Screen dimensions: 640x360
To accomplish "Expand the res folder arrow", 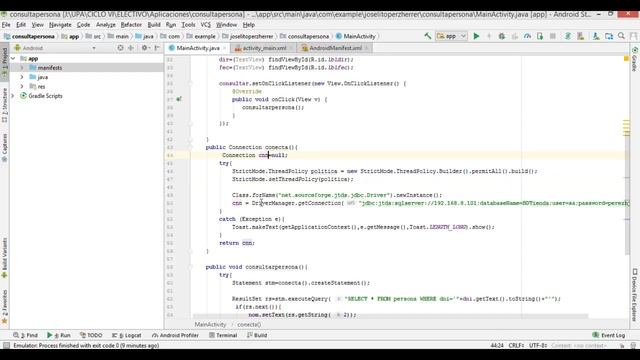I will (22, 87).
